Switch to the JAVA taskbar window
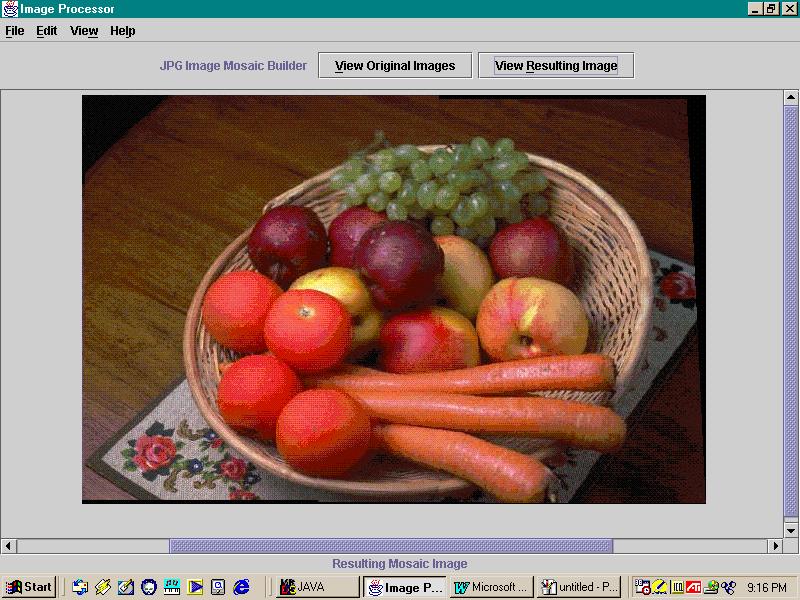This screenshot has width=800, height=600. tap(318, 587)
